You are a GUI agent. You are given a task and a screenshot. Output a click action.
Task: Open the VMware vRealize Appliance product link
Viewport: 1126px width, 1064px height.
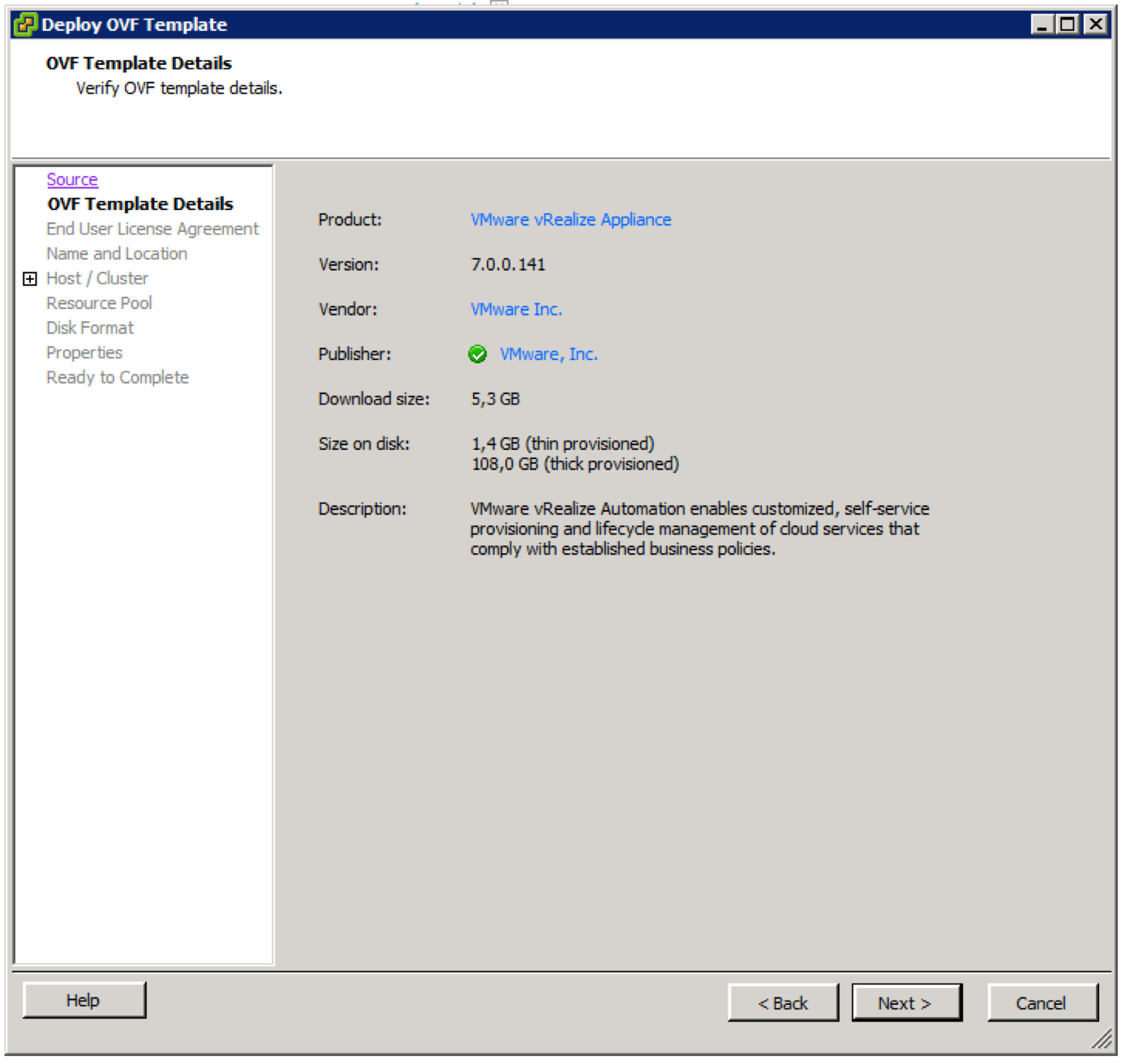[571, 220]
